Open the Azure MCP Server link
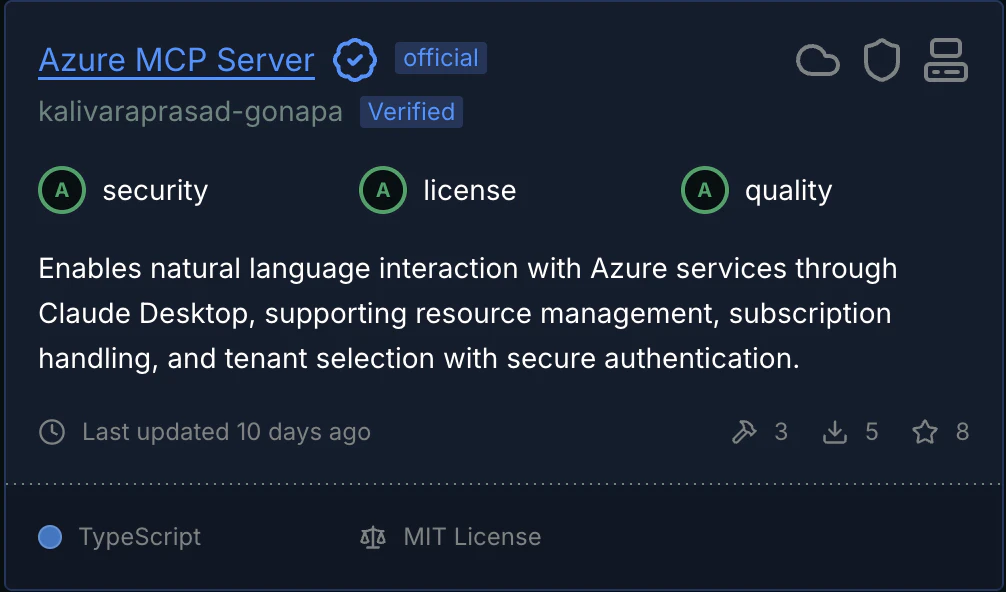The width and height of the screenshot is (1006, 592). [176, 60]
